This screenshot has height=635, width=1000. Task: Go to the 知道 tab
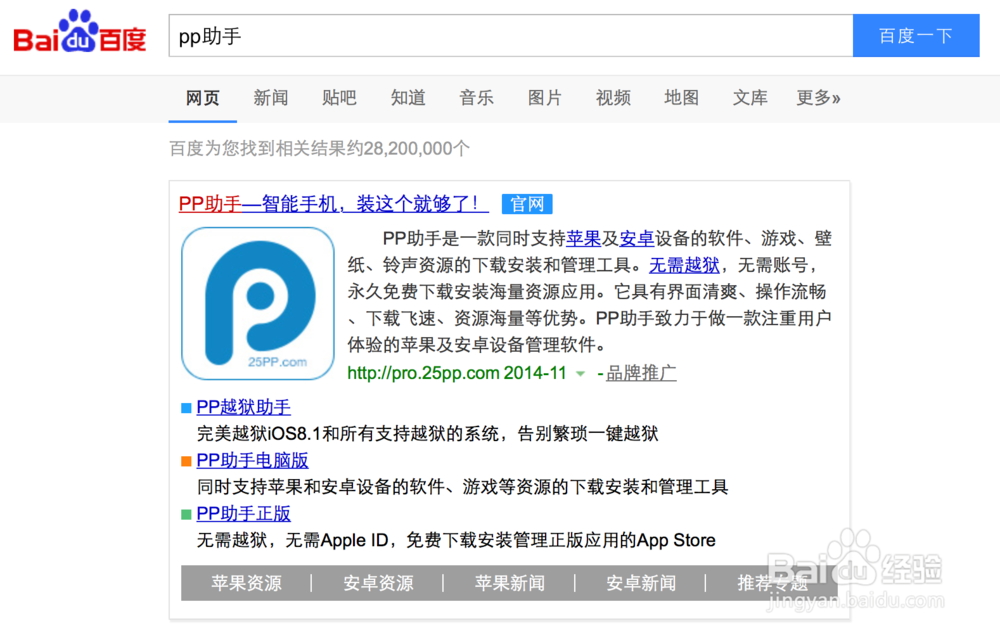[x=408, y=98]
